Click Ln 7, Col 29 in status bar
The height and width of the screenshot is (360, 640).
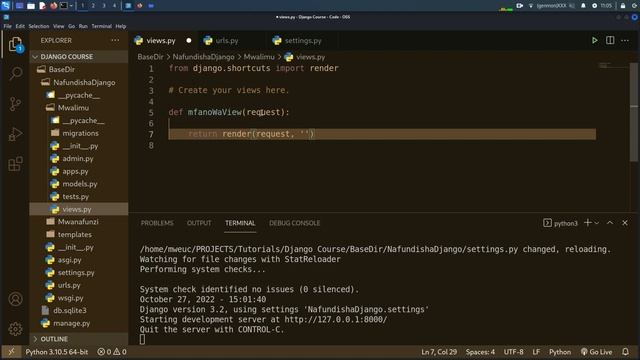[439, 352]
